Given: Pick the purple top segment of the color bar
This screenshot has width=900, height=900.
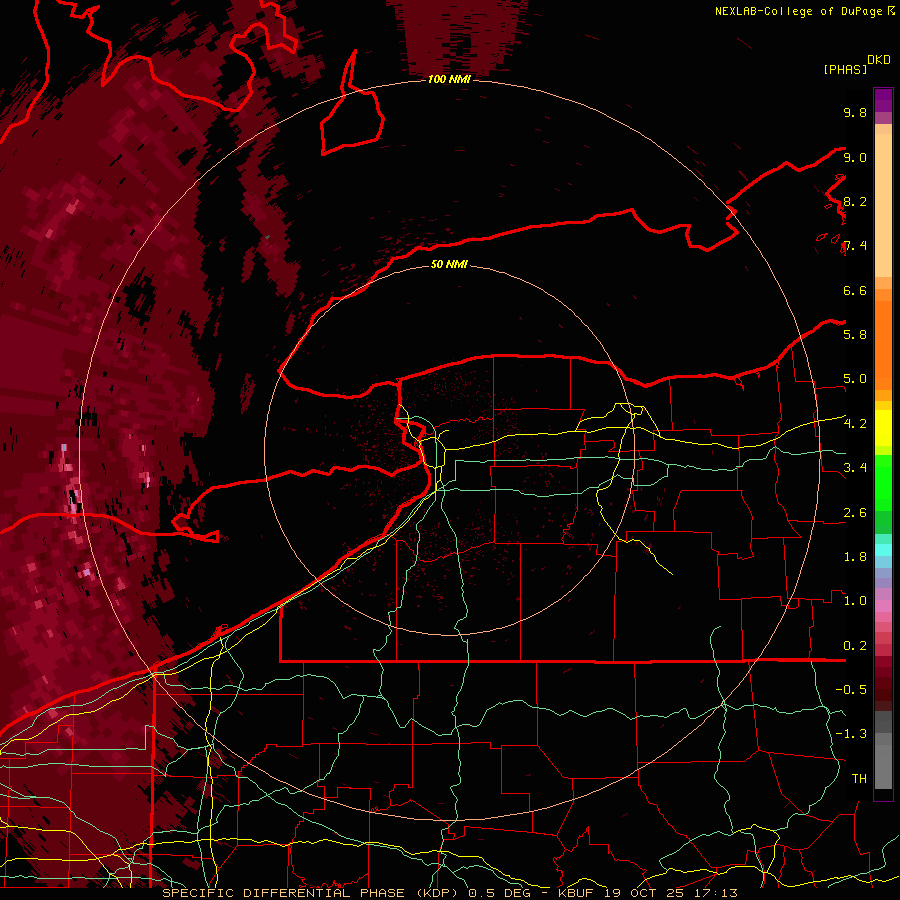Looking at the screenshot, I should click(x=883, y=99).
